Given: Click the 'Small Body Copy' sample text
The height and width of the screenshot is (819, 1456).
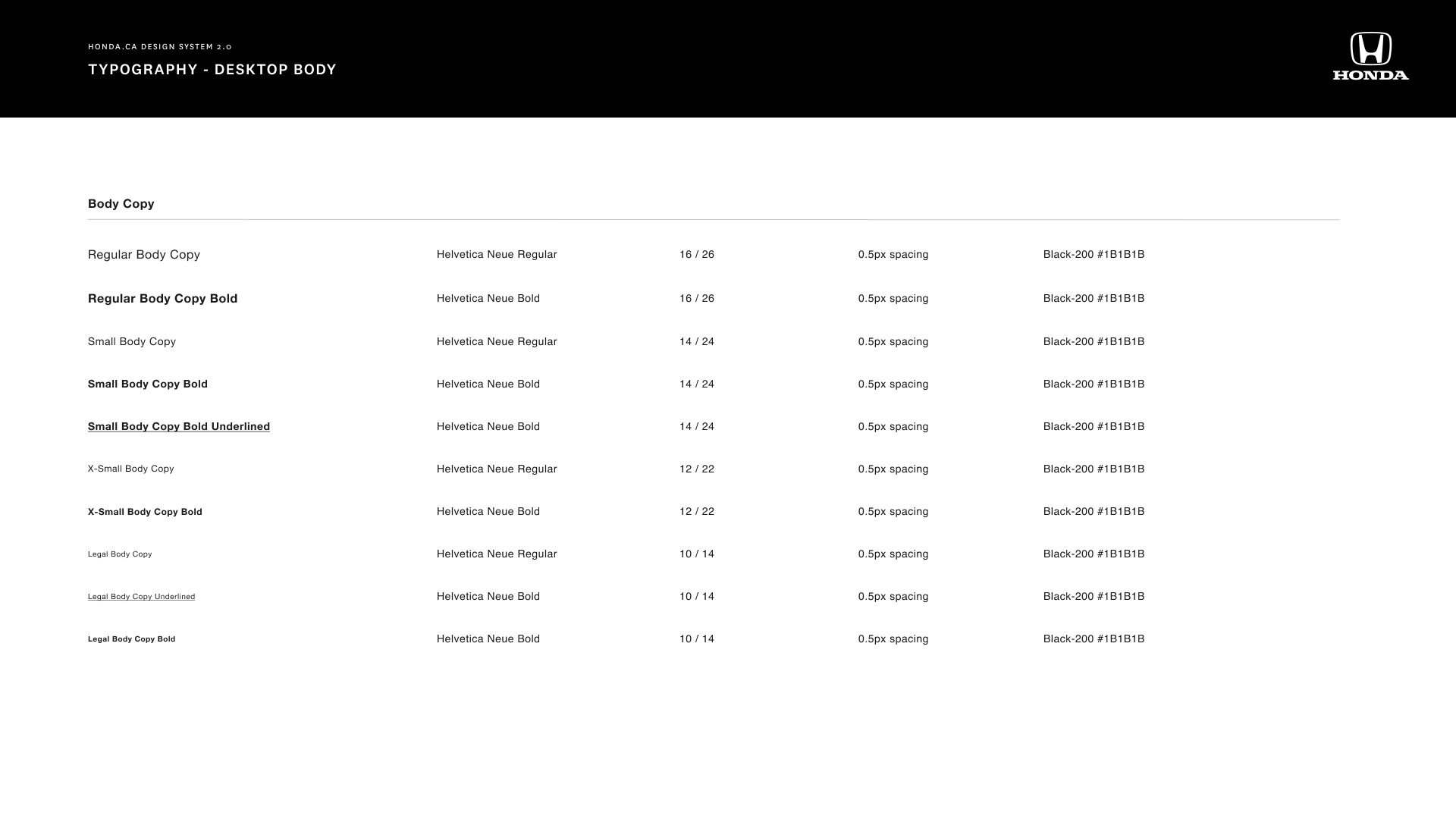Looking at the screenshot, I should click(x=132, y=342).
